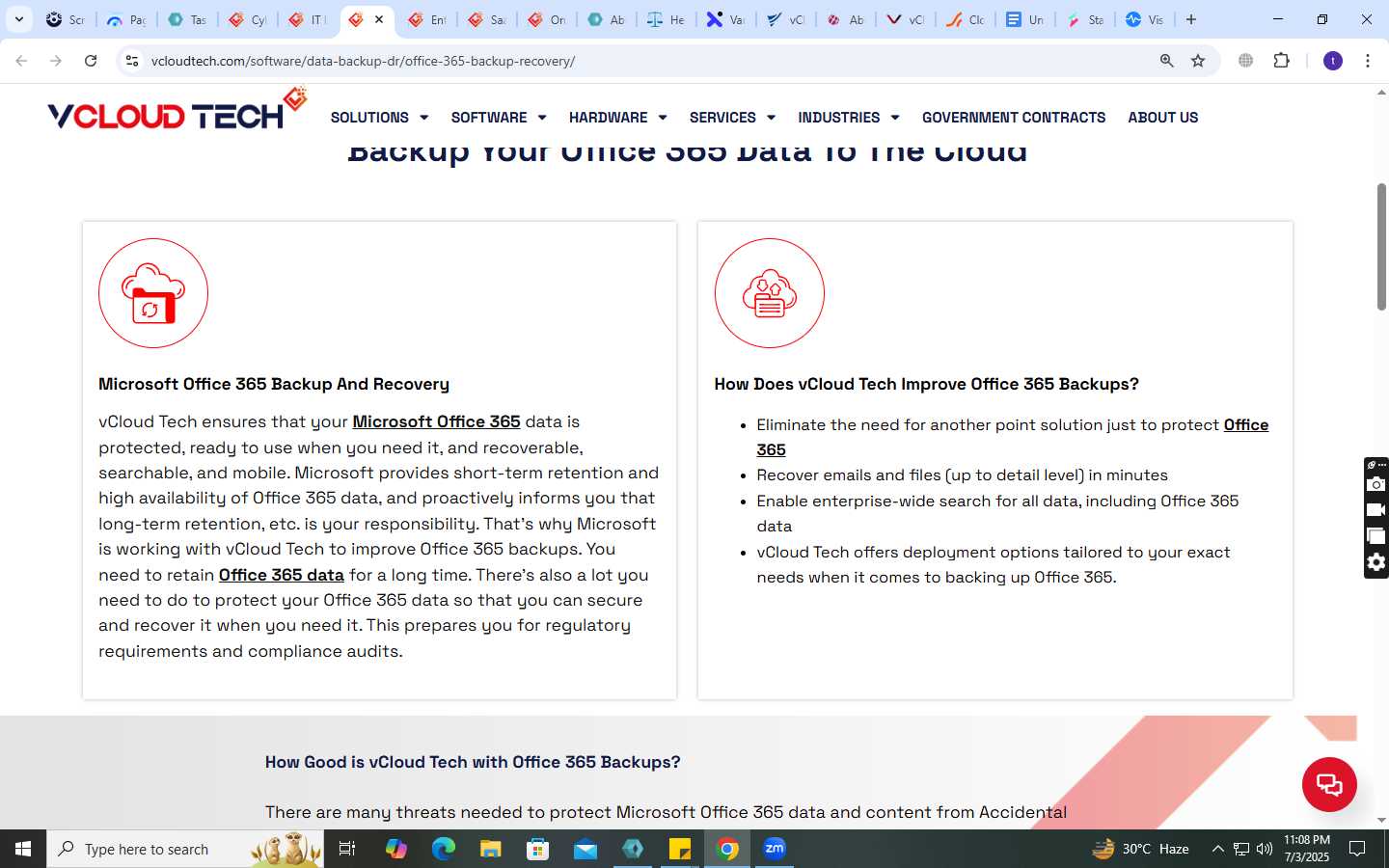The height and width of the screenshot is (868, 1389).
Task: Open Microsoft Edge from the taskbar
Action: point(444,849)
